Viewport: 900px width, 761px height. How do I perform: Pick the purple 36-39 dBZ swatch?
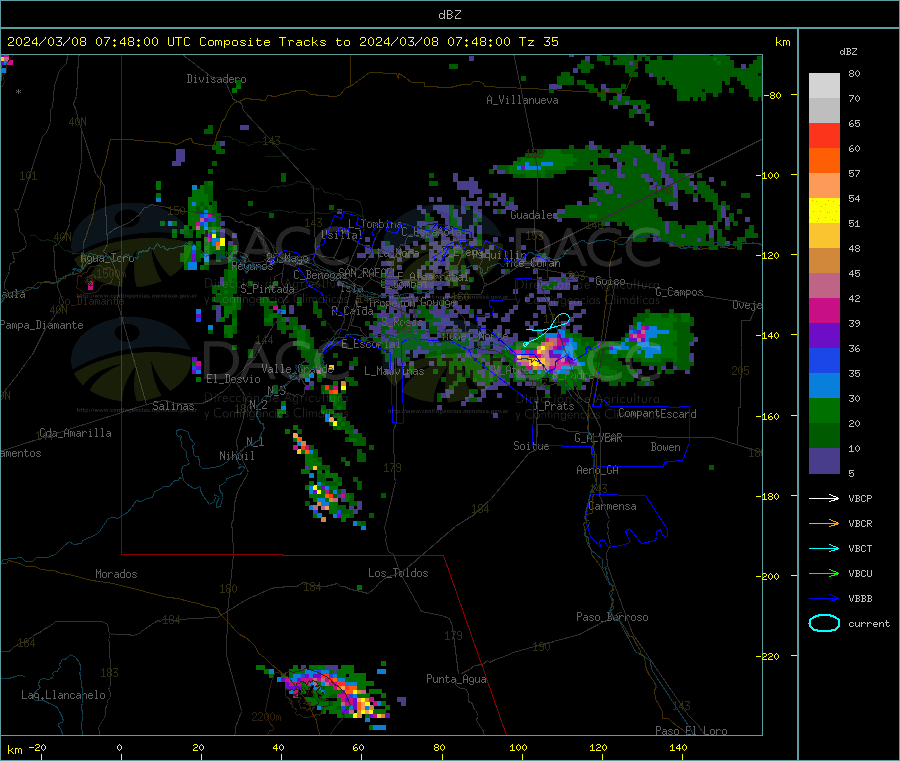pyautogui.click(x=824, y=336)
